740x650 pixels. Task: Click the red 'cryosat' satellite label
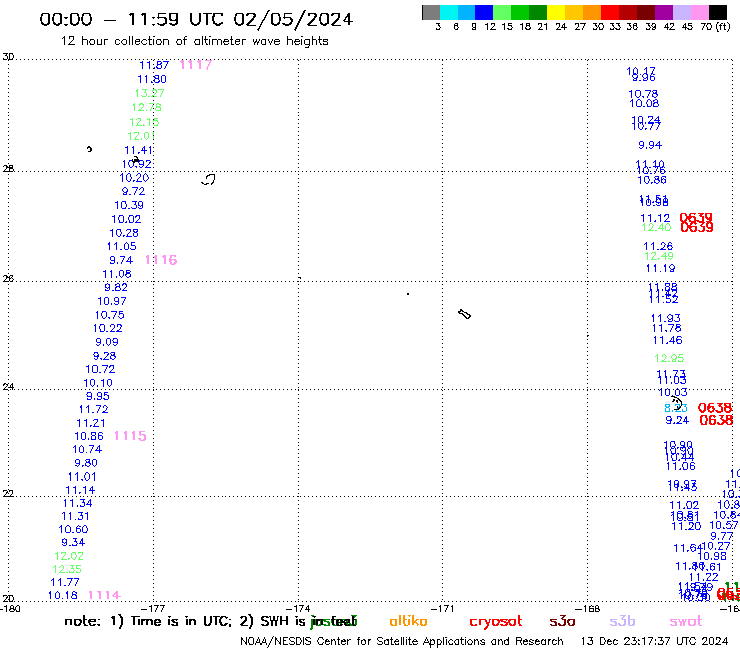pyautogui.click(x=496, y=621)
